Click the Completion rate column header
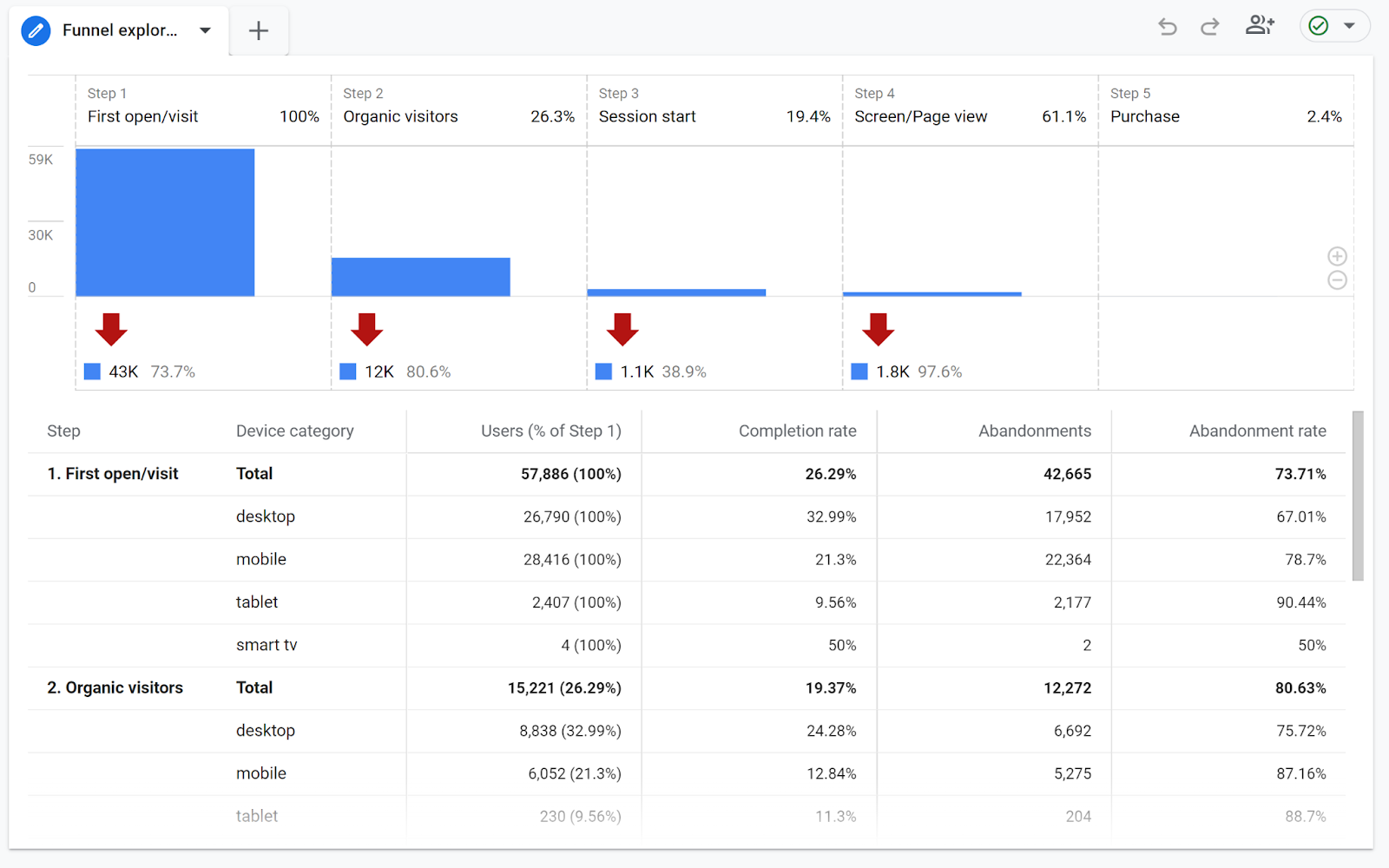 coord(797,431)
